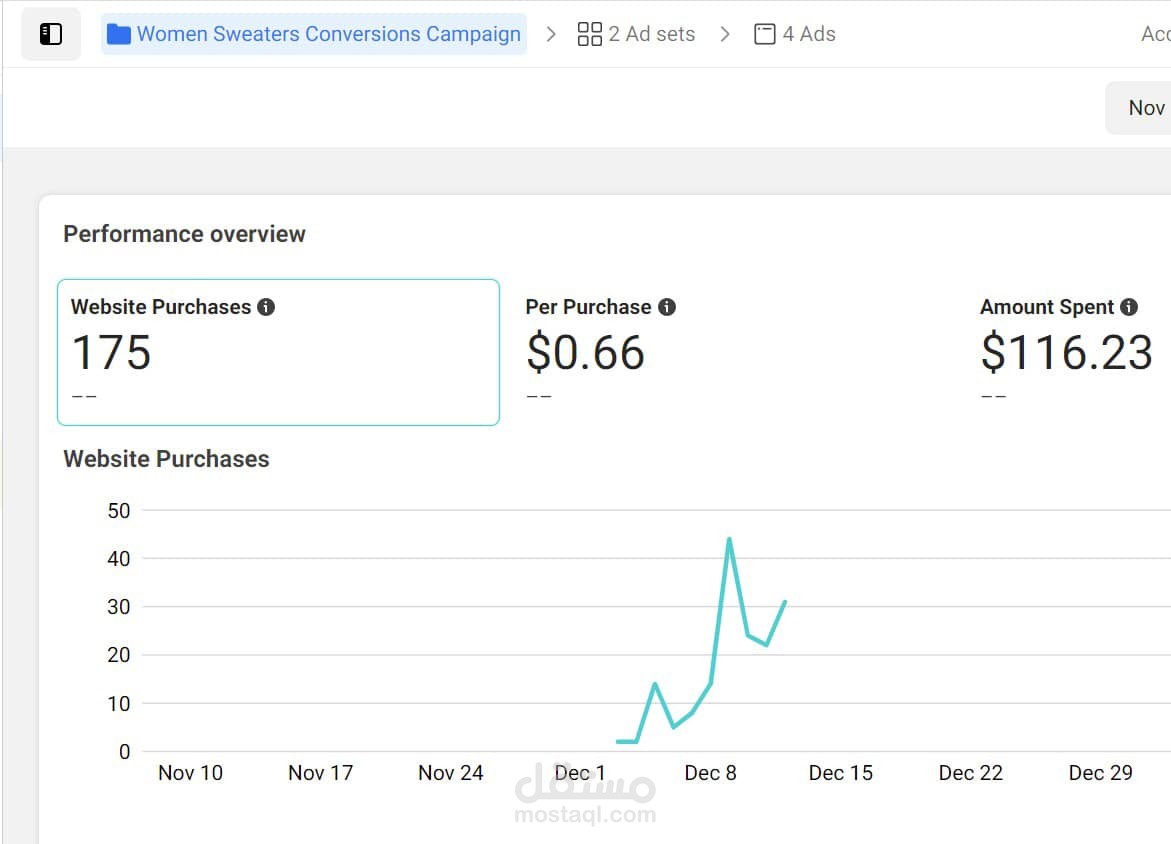Toggle the sidebar panel icon

(51, 34)
